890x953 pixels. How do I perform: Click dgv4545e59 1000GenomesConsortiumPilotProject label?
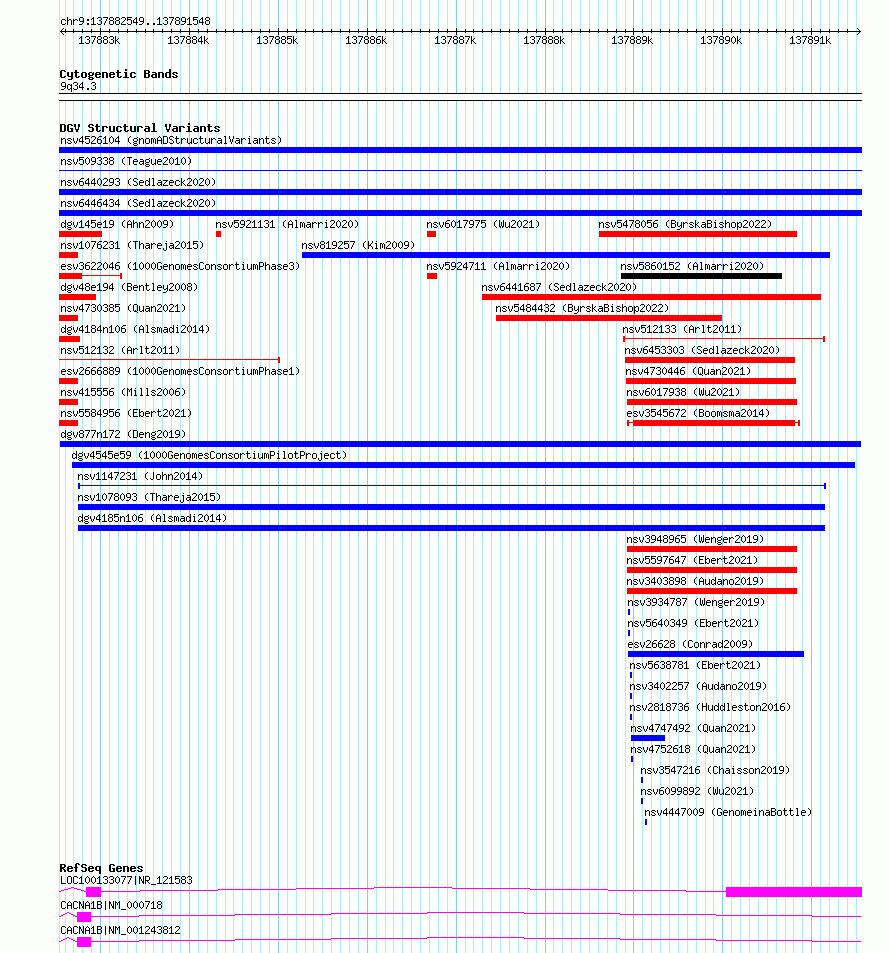point(209,455)
